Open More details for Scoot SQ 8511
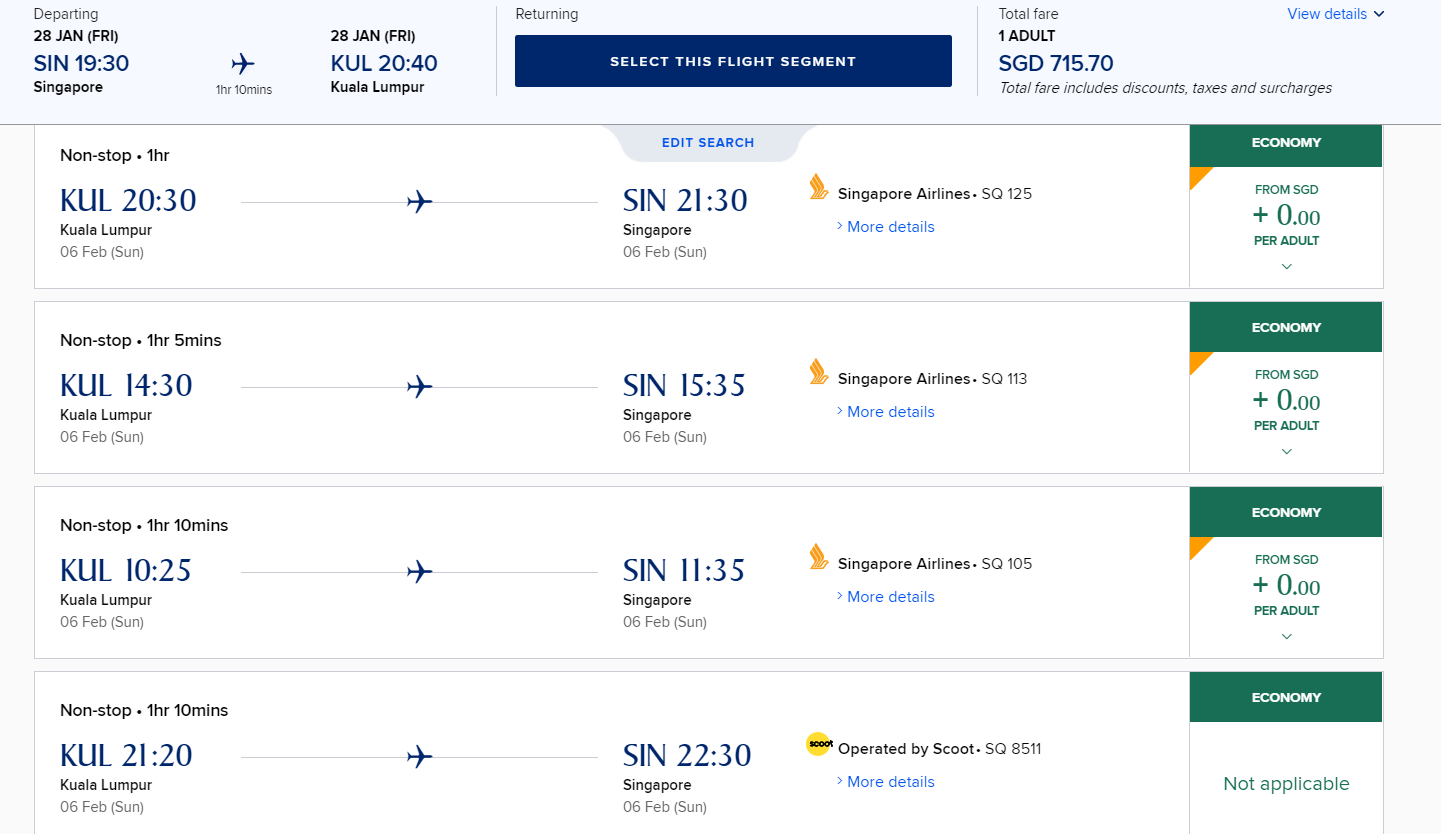Image resolution: width=1441 pixels, height=834 pixels. click(890, 782)
